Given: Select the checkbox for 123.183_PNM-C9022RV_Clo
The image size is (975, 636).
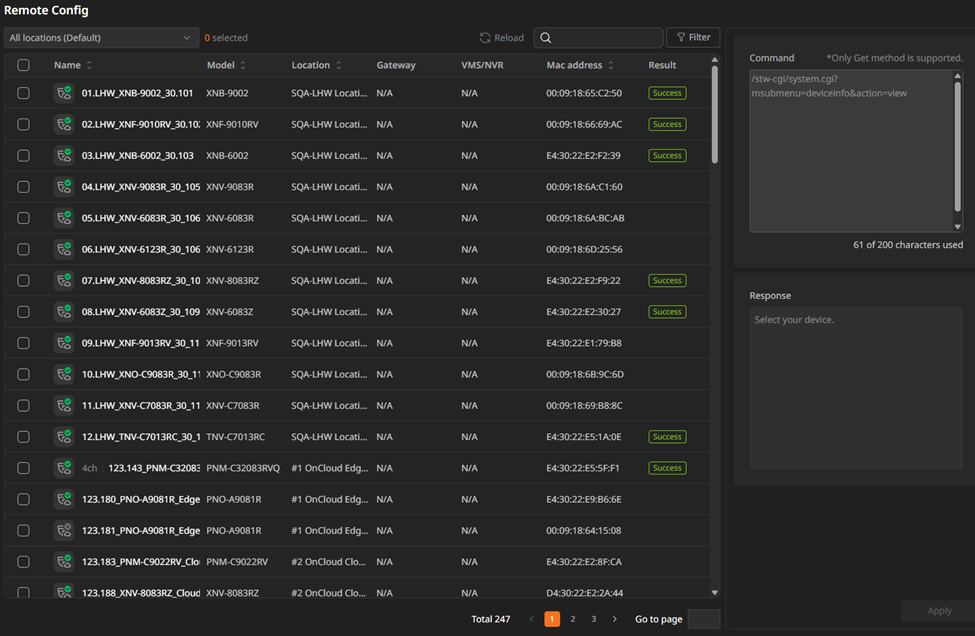Looking at the screenshot, I should point(23,561).
